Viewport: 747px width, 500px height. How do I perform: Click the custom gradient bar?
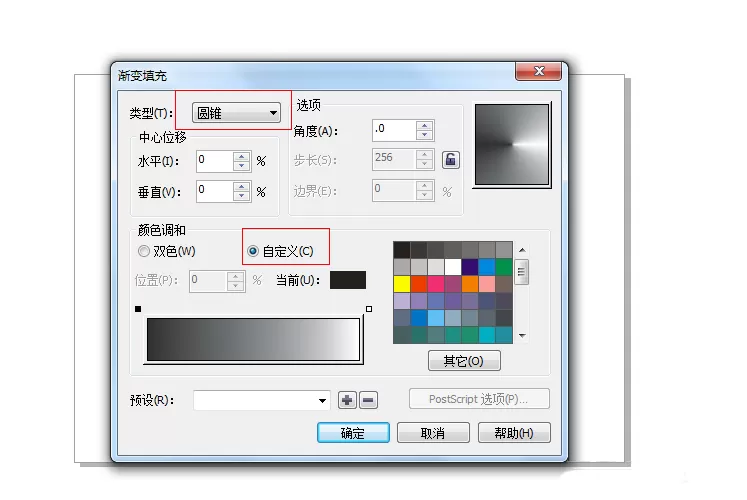pos(253,340)
